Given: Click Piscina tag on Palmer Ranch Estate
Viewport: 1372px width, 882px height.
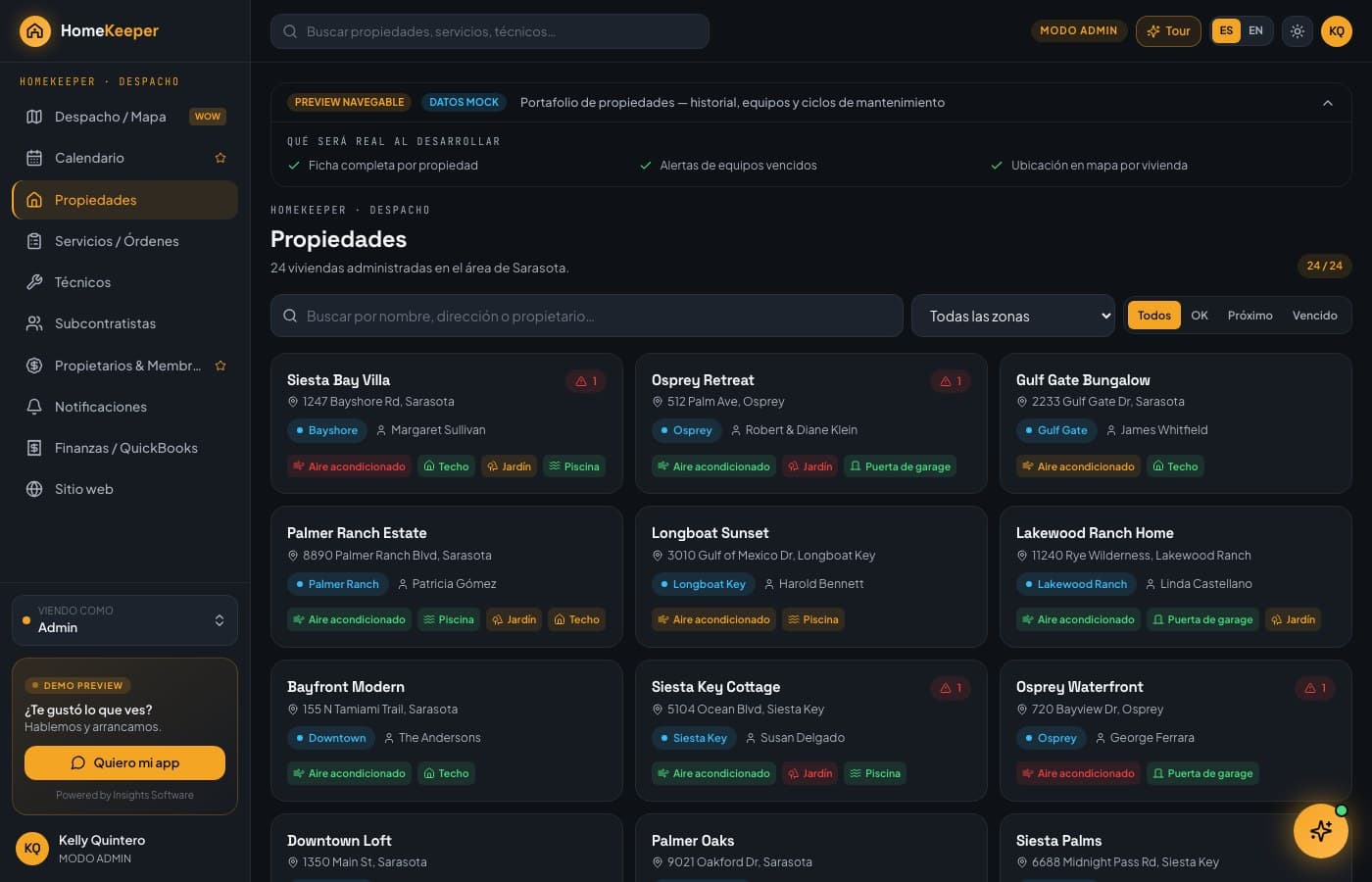Looking at the screenshot, I should click(449, 619).
